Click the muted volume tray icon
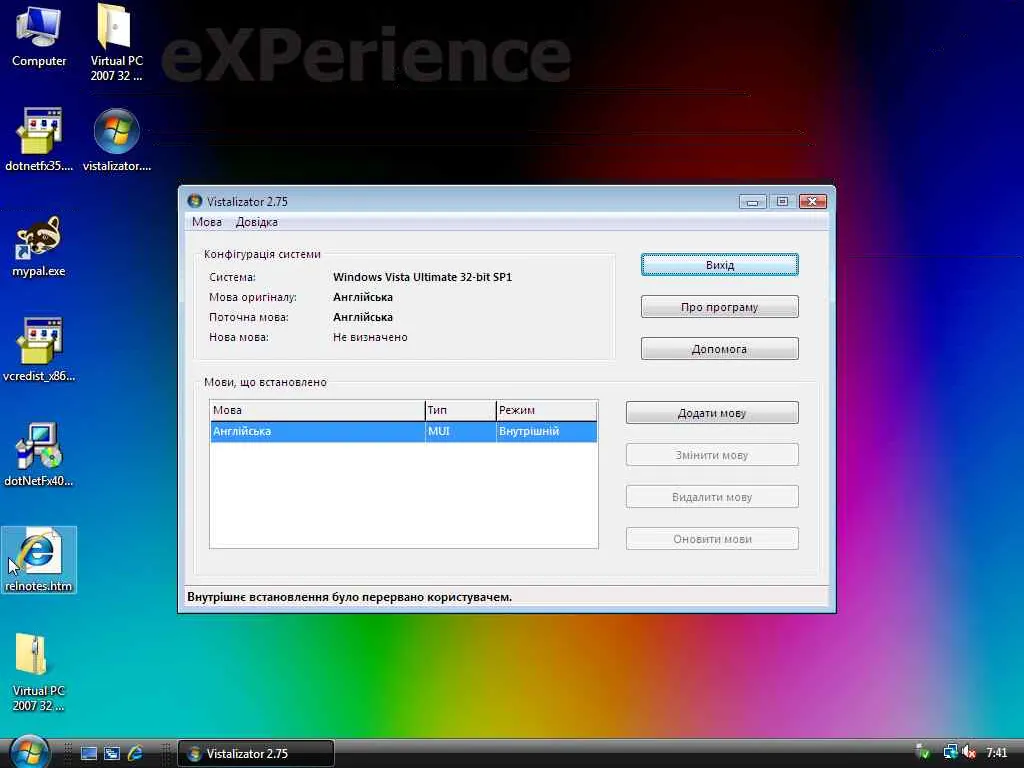 (x=969, y=752)
